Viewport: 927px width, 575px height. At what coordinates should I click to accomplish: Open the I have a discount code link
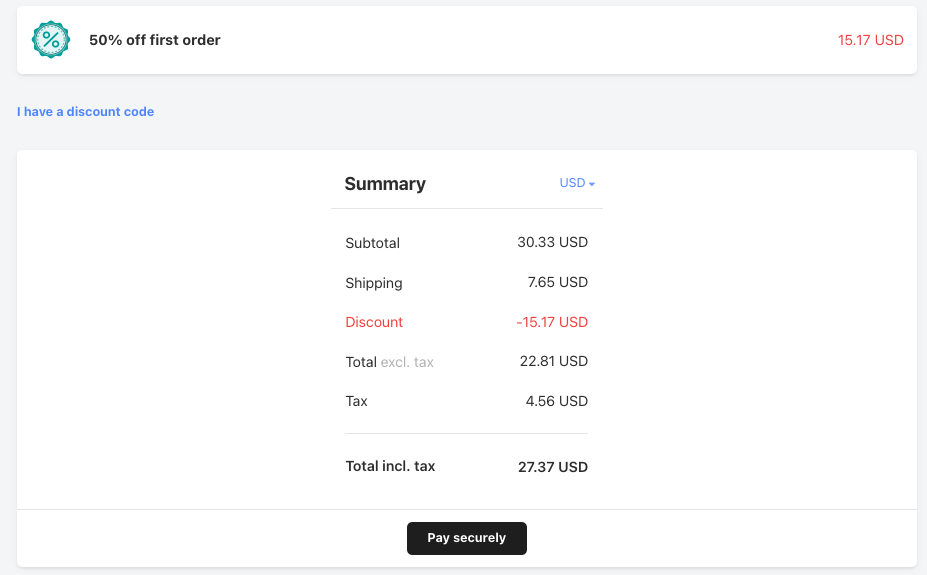(86, 112)
